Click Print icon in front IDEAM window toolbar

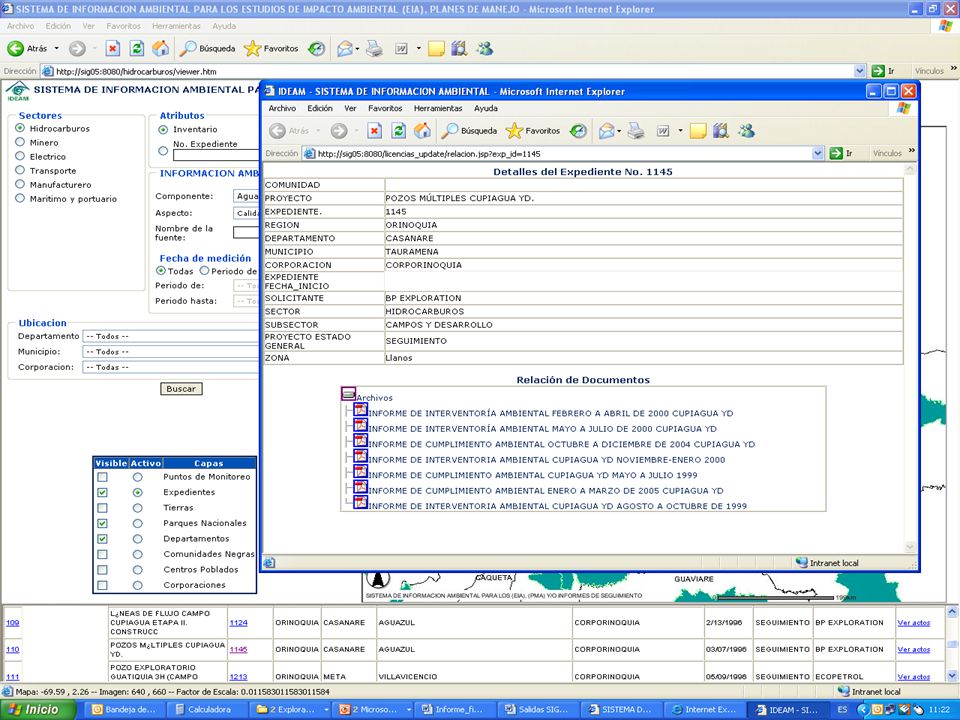pos(636,130)
